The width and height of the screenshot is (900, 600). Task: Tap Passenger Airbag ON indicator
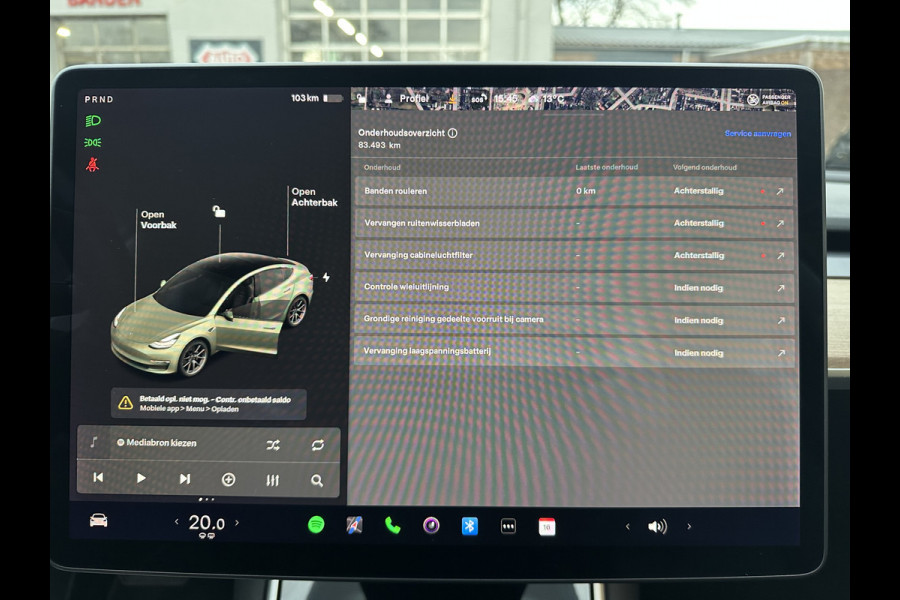coord(770,100)
